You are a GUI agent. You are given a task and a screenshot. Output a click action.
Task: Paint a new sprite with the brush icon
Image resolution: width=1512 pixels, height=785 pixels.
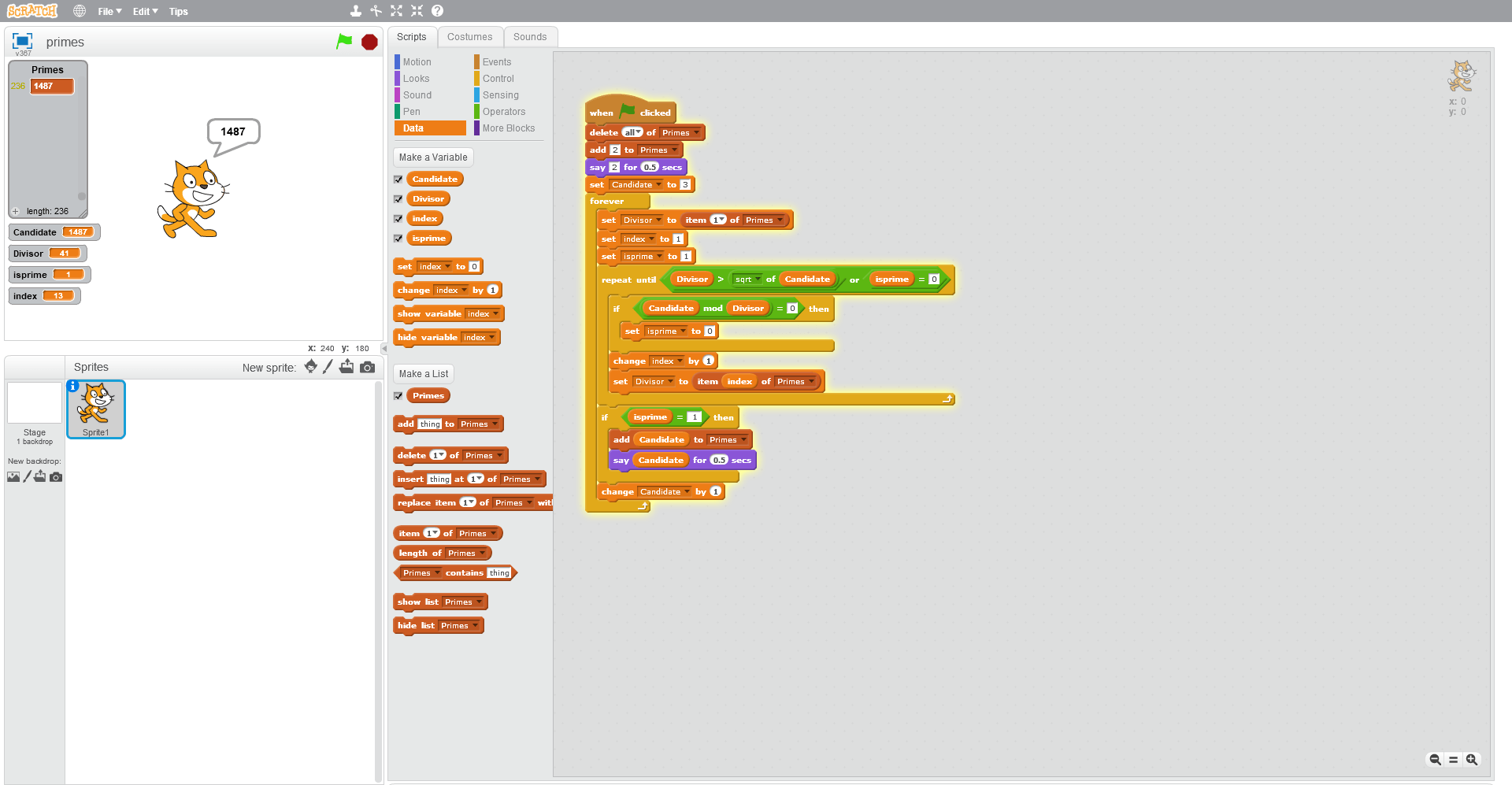[x=328, y=367]
